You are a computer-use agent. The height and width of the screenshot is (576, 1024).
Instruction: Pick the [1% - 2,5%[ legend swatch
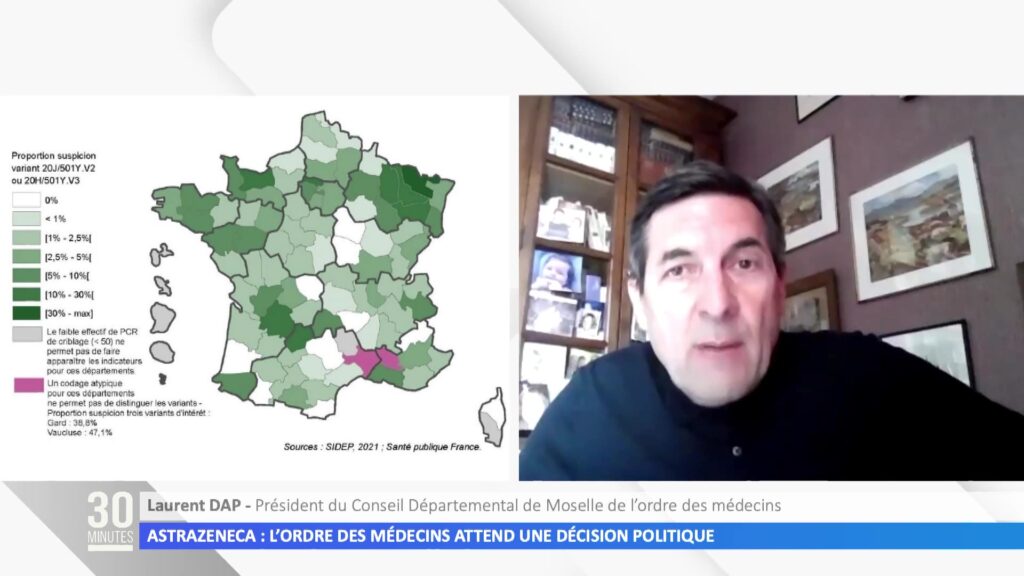(x=26, y=238)
